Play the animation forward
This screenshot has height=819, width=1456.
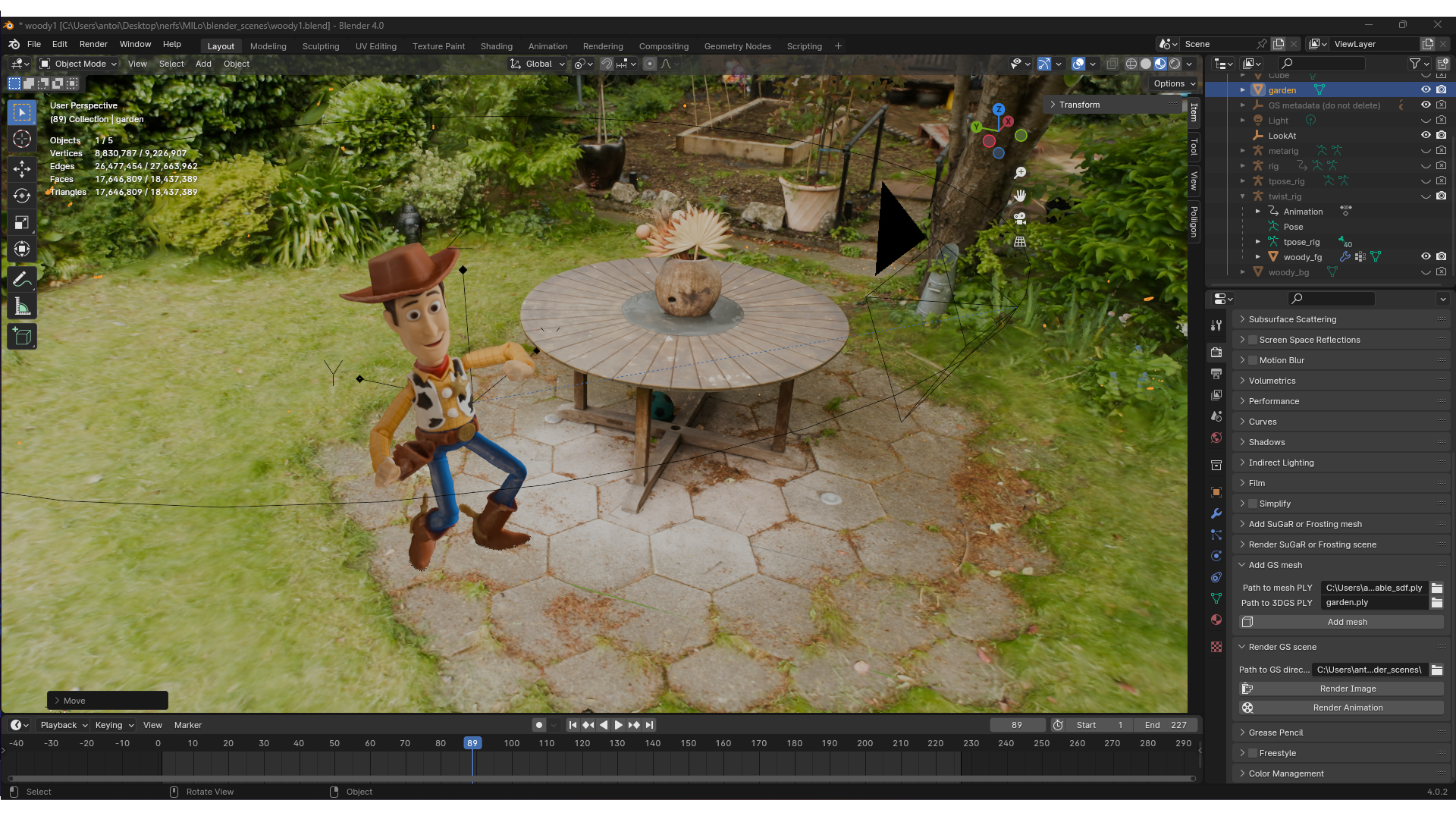coord(619,725)
